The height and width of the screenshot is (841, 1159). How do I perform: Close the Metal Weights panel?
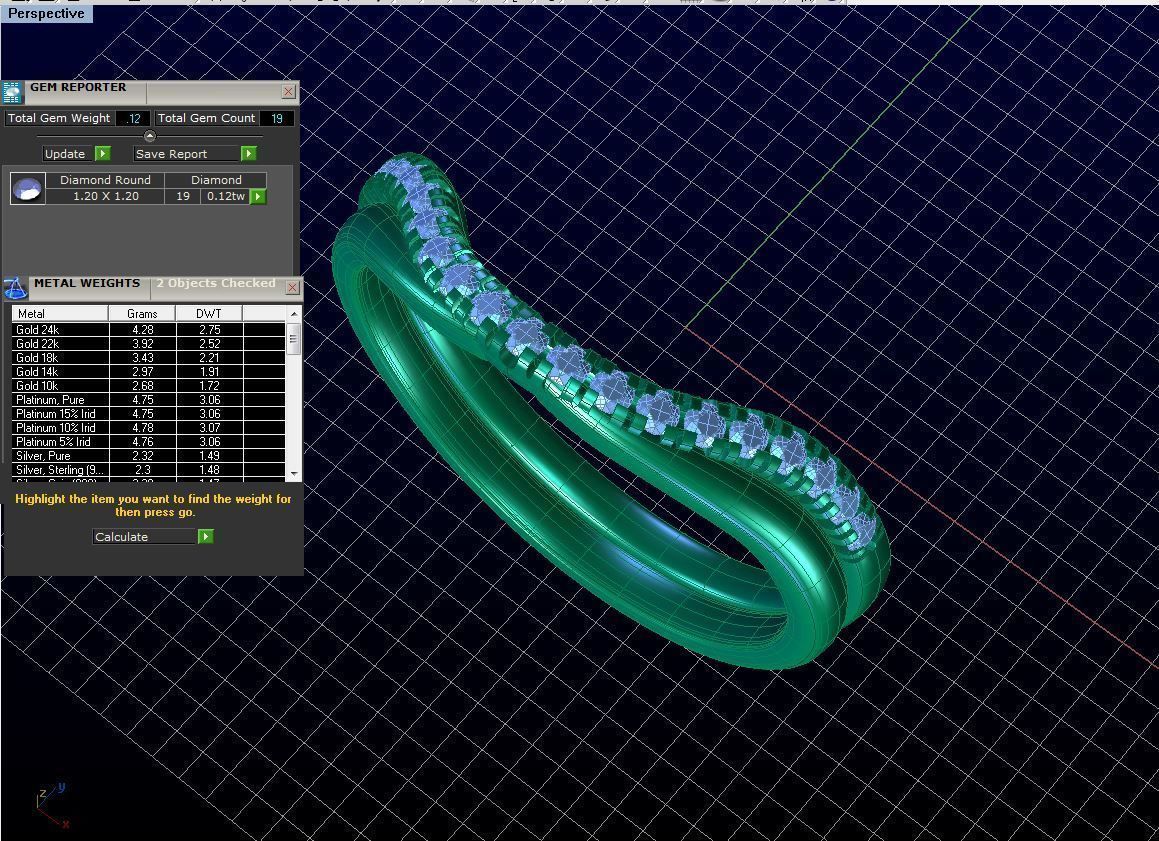293,287
